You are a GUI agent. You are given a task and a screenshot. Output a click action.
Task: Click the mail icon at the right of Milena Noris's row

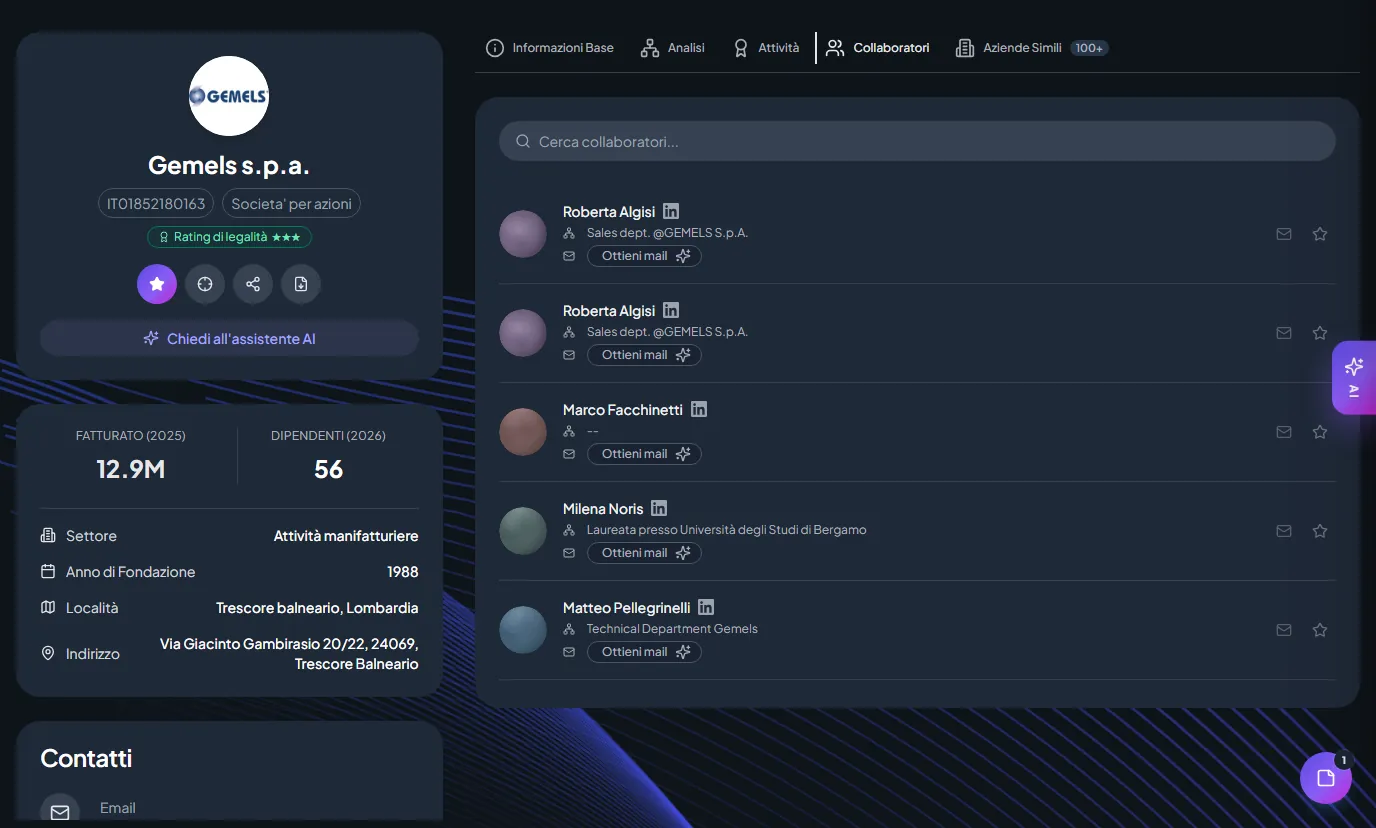point(1284,531)
